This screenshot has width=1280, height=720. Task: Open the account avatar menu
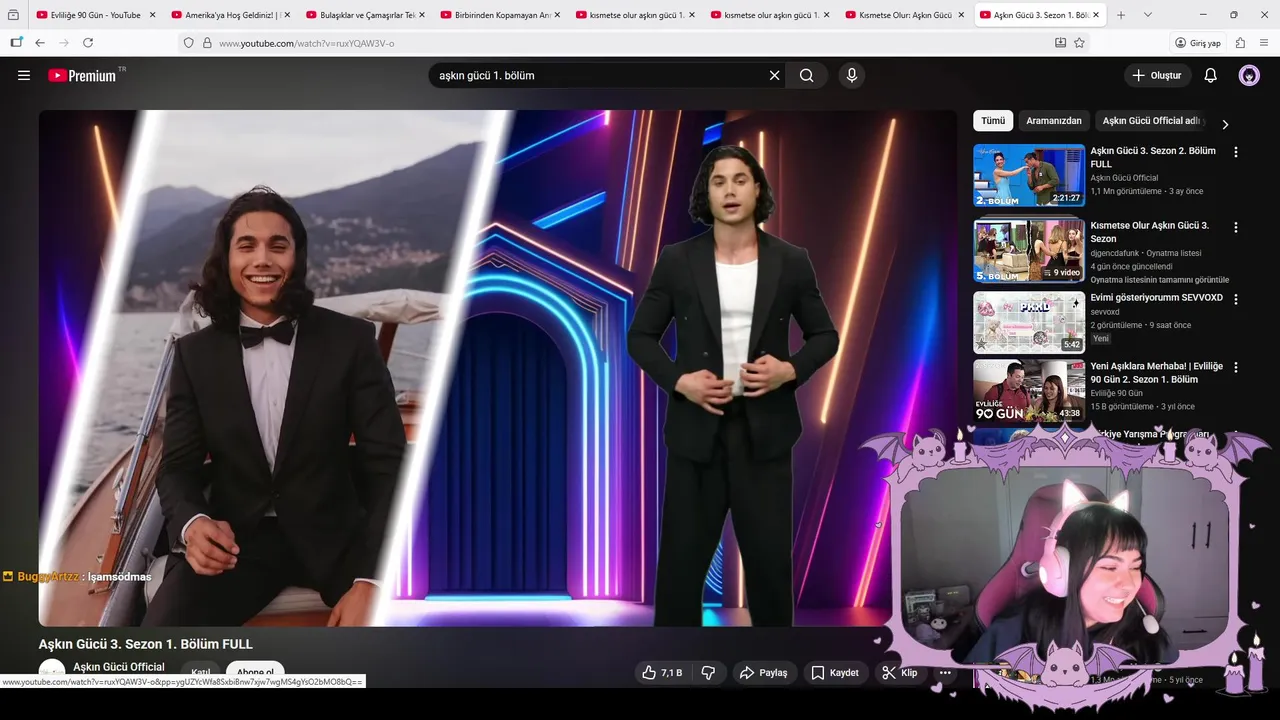coord(1249,75)
